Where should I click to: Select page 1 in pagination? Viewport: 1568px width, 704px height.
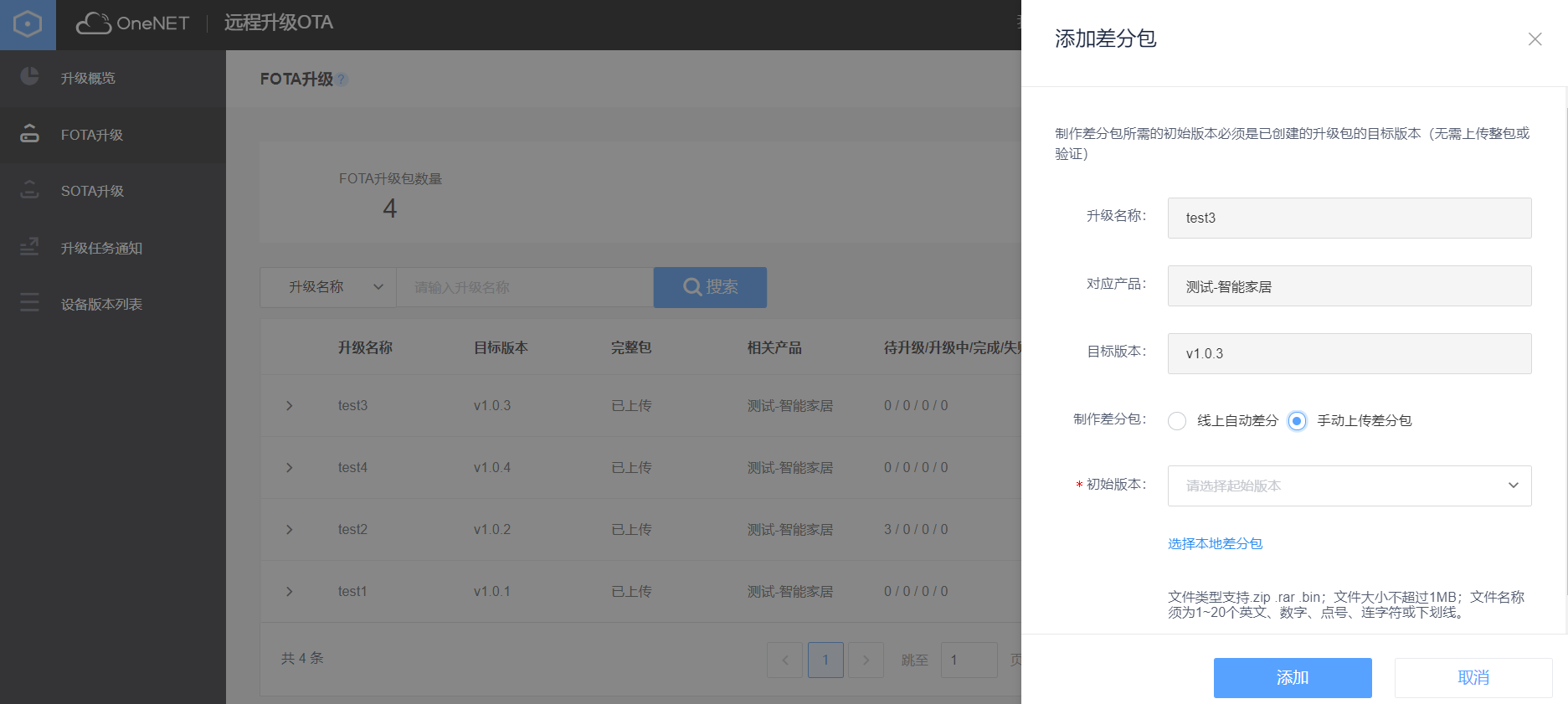click(825, 660)
